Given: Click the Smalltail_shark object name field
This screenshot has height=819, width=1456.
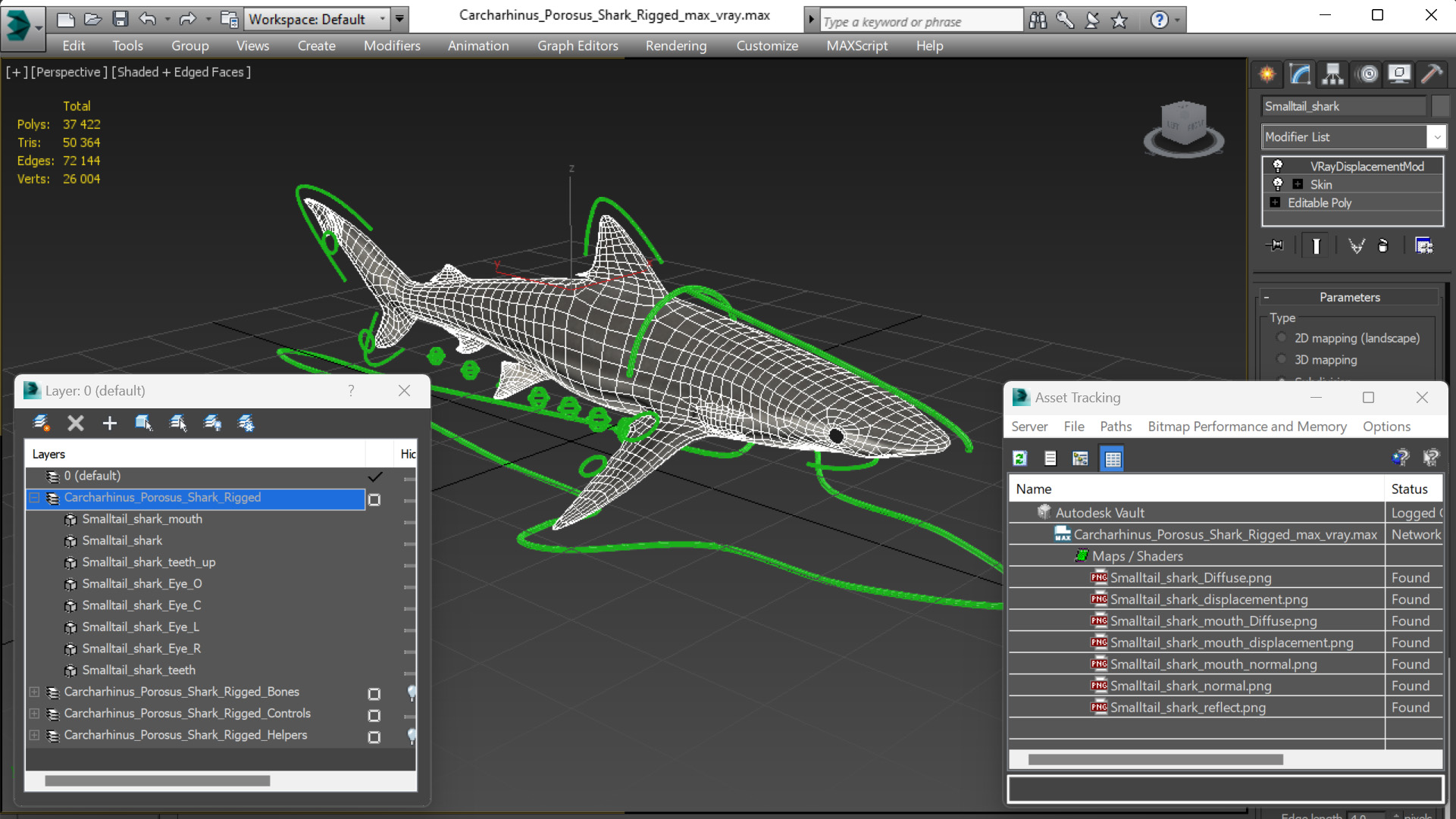Looking at the screenshot, I should click(x=1344, y=106).
